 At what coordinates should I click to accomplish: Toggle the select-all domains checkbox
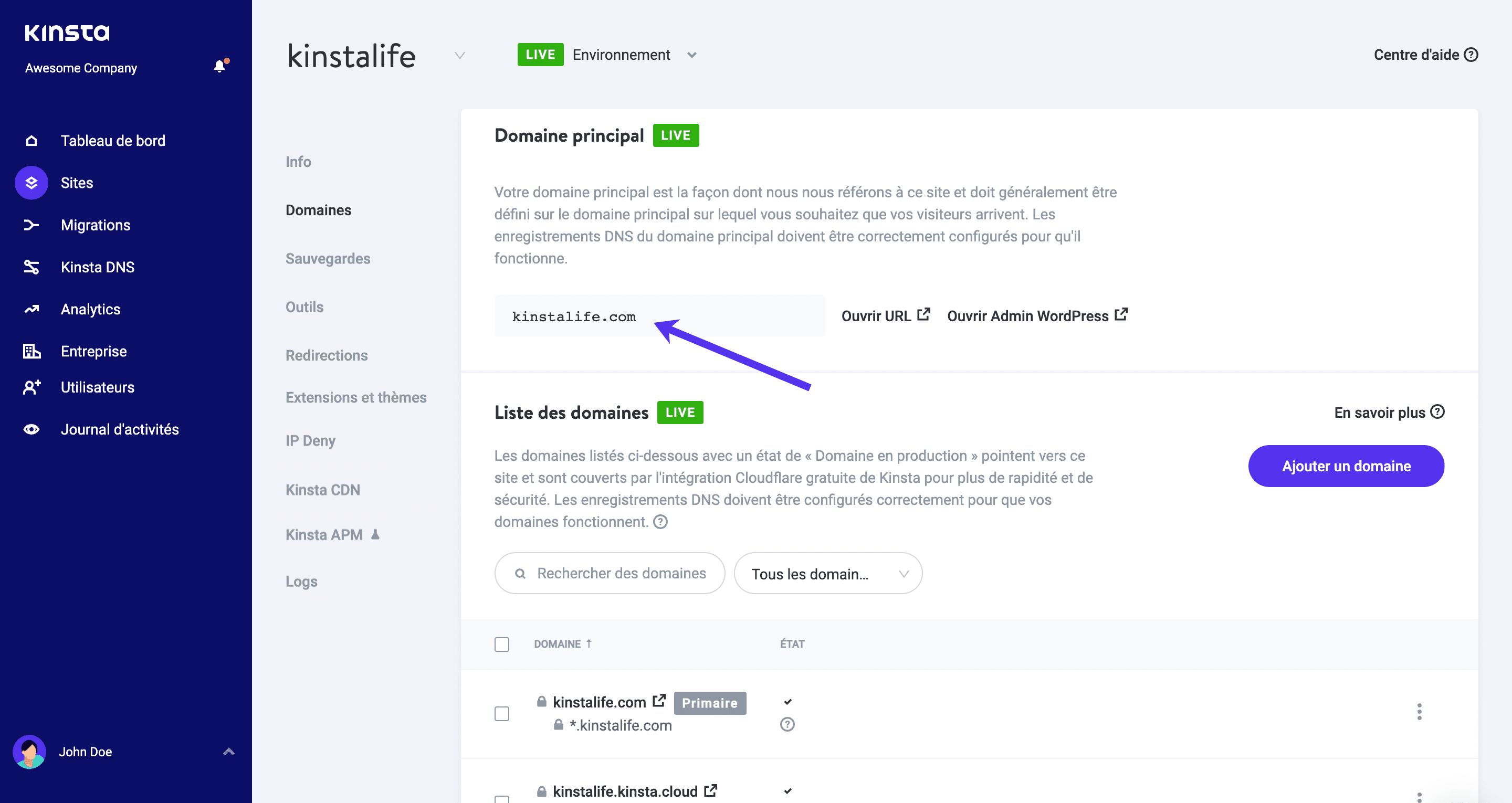(502, 644)
